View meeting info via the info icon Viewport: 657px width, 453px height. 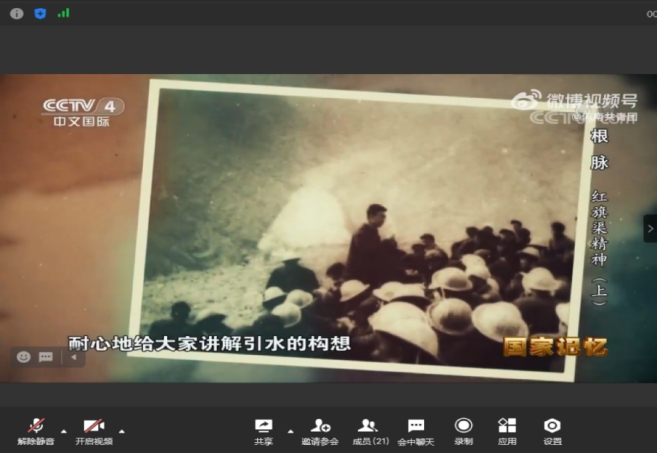pos(16,13)
